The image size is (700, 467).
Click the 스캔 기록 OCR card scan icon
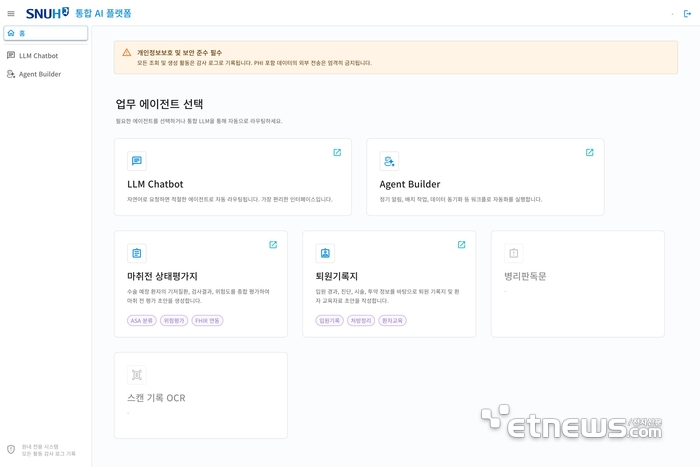pos(137,375)
